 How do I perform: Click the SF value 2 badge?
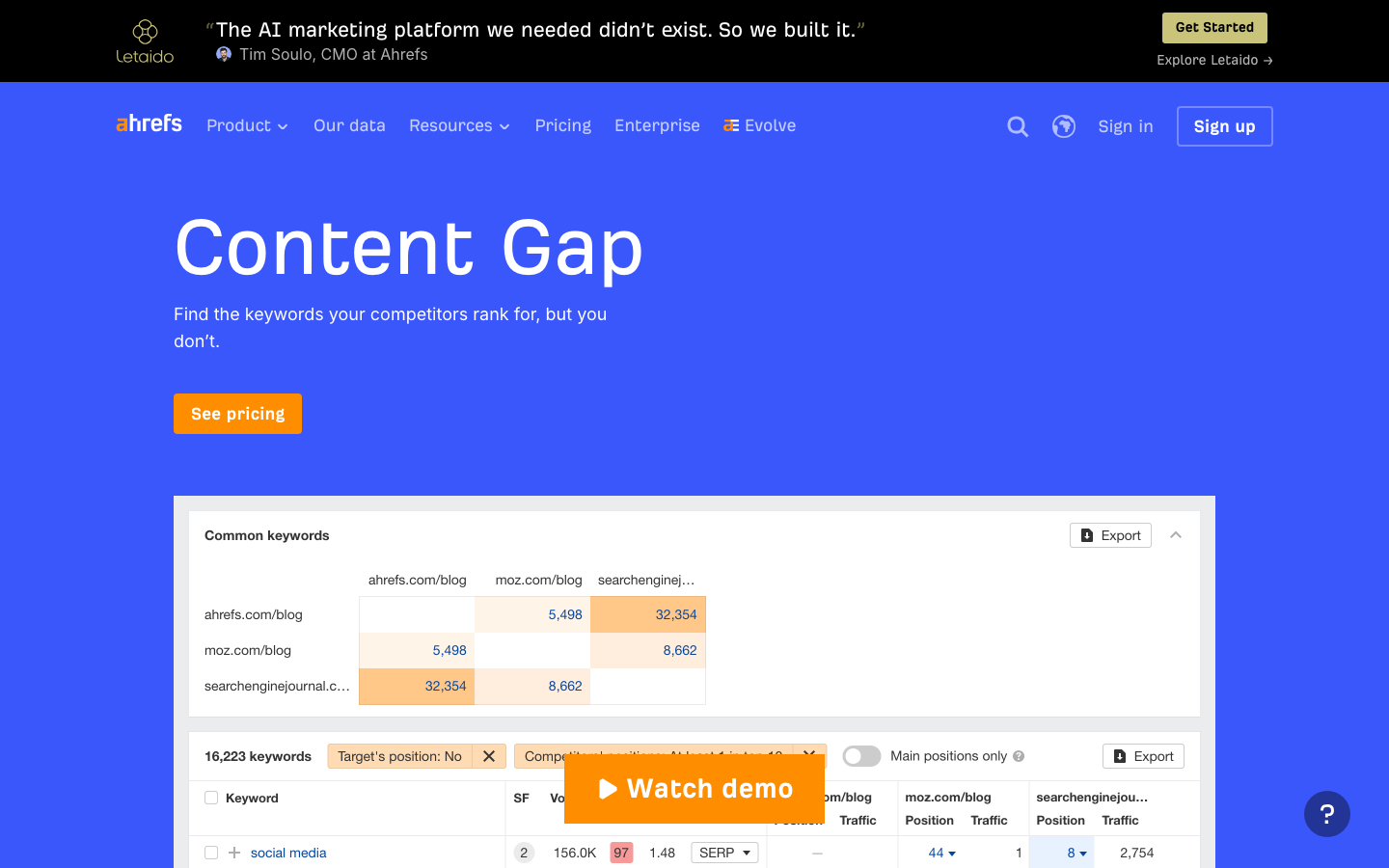524,853
